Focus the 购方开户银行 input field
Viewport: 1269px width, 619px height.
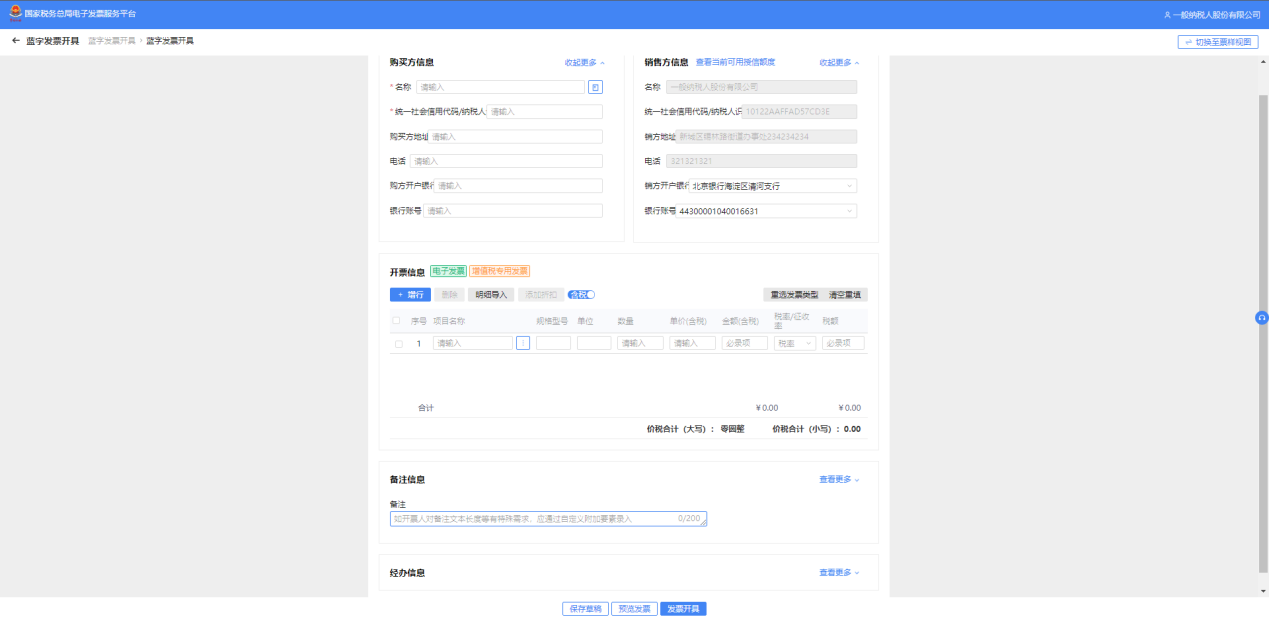click(x=518, y=186)
